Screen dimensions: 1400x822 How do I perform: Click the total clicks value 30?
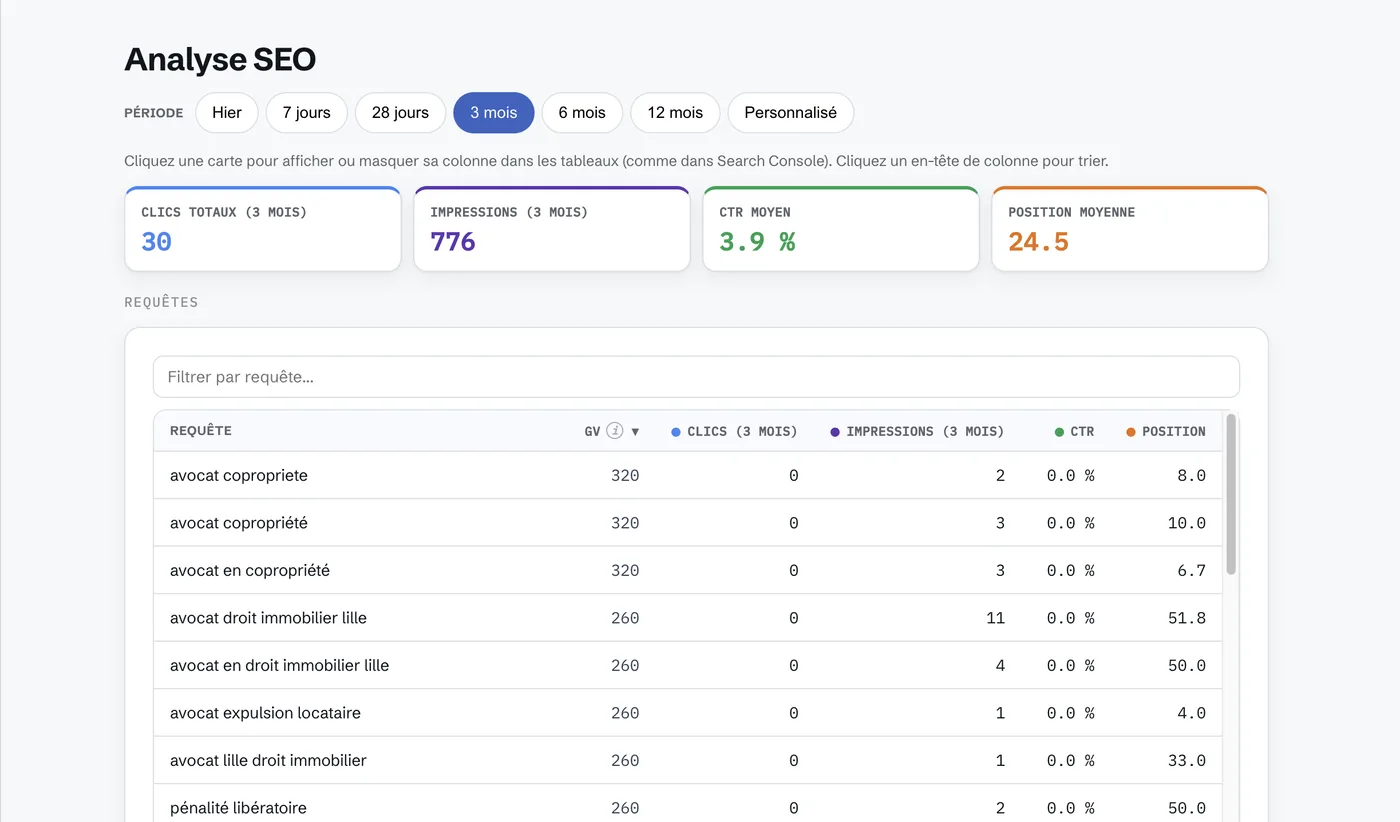point(157,242)
